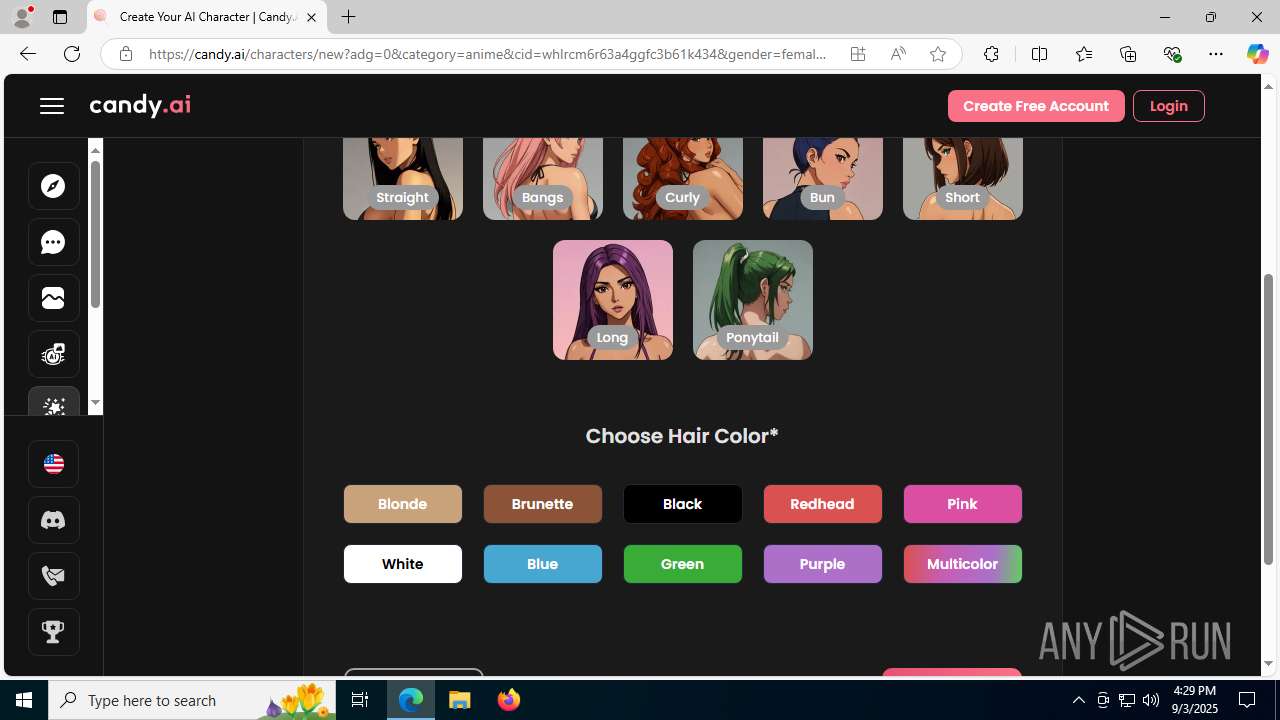Activate Read aloud icon in address bar
This screenshot has height=720, width=1280.
click(x=898, y=54)
